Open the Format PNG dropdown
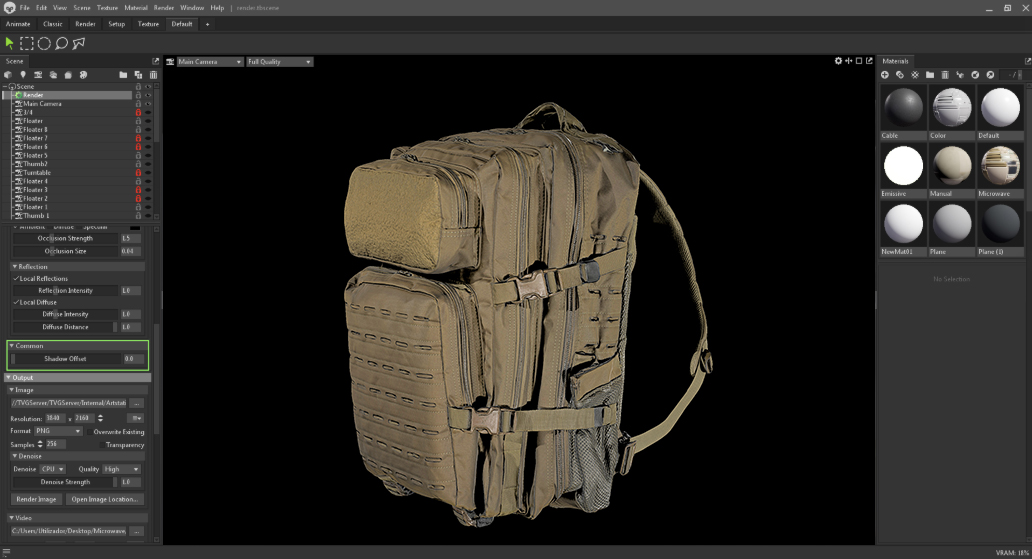 [58, 431]
